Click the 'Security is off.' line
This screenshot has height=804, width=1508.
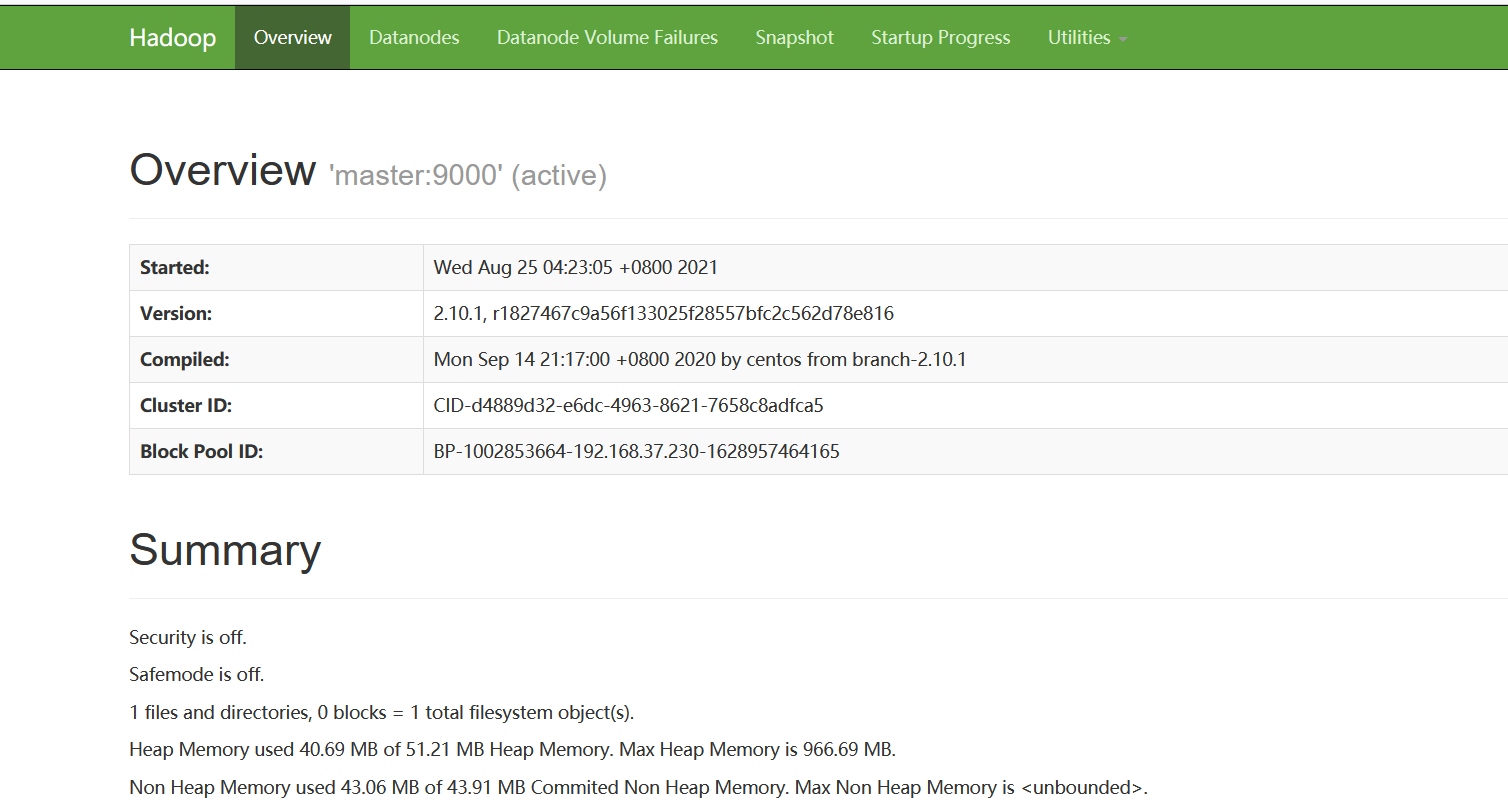[188, 637]
